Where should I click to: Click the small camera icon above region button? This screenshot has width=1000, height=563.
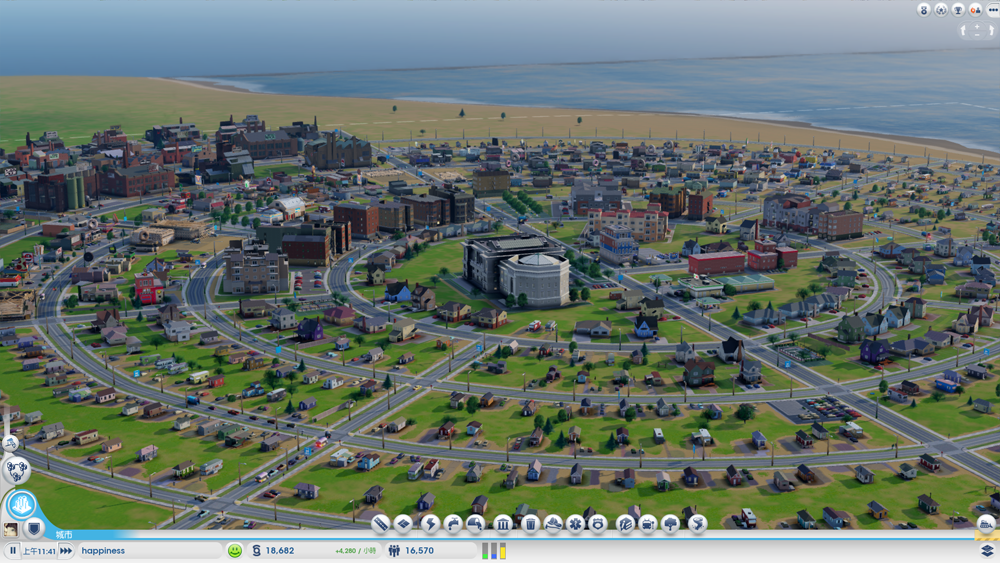[10, 441]
